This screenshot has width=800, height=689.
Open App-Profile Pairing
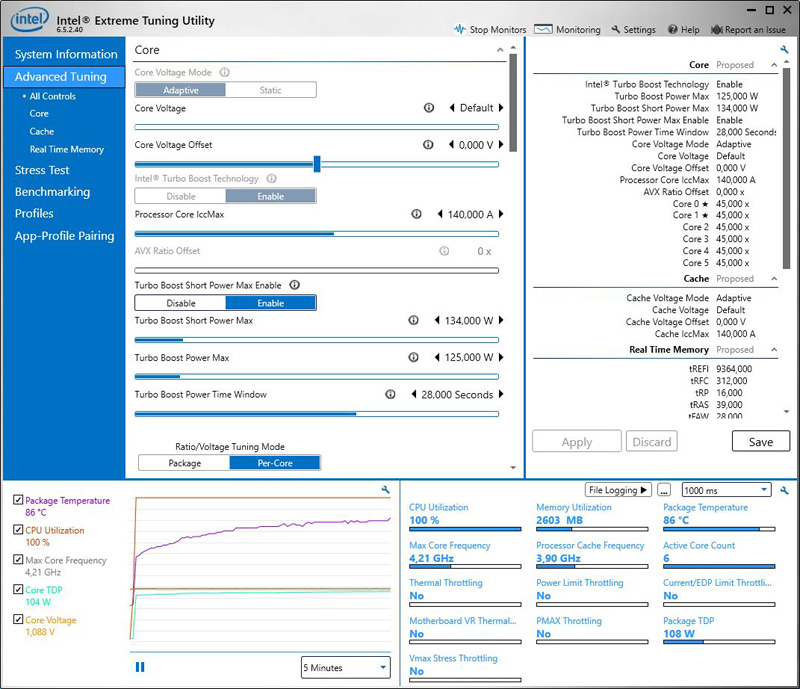click(x=64, y=236)
